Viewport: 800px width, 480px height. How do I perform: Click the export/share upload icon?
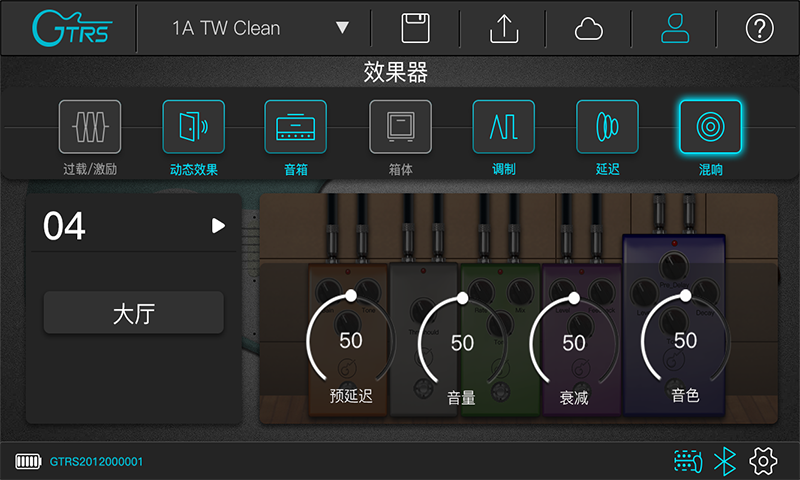[503, 28]
